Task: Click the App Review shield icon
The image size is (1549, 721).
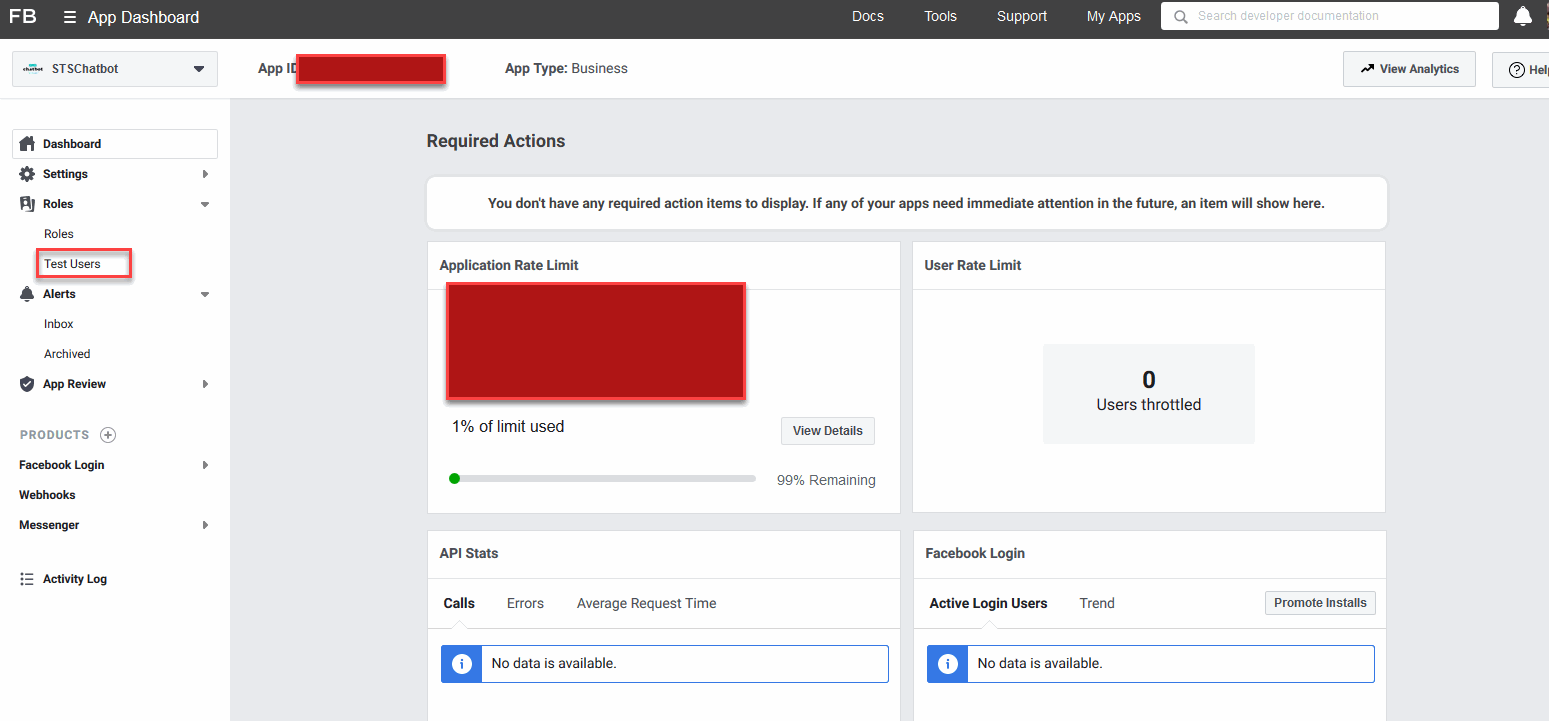Action: point(27,384)
